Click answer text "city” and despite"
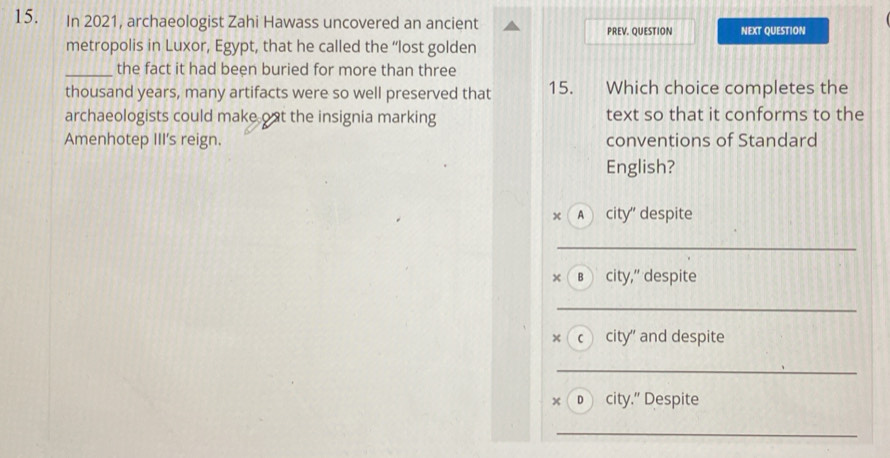The image size is (890, 458). (665, 337)
